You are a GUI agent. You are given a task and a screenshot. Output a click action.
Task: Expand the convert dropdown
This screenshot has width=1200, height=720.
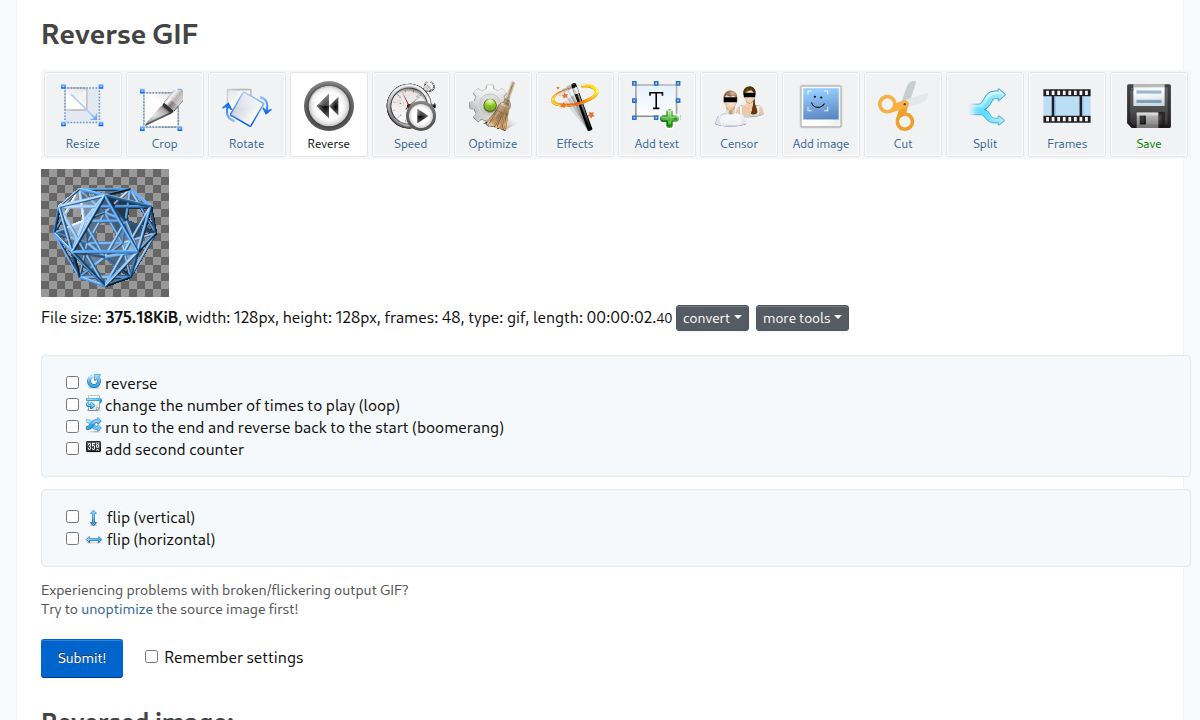[x=712, y=318]
